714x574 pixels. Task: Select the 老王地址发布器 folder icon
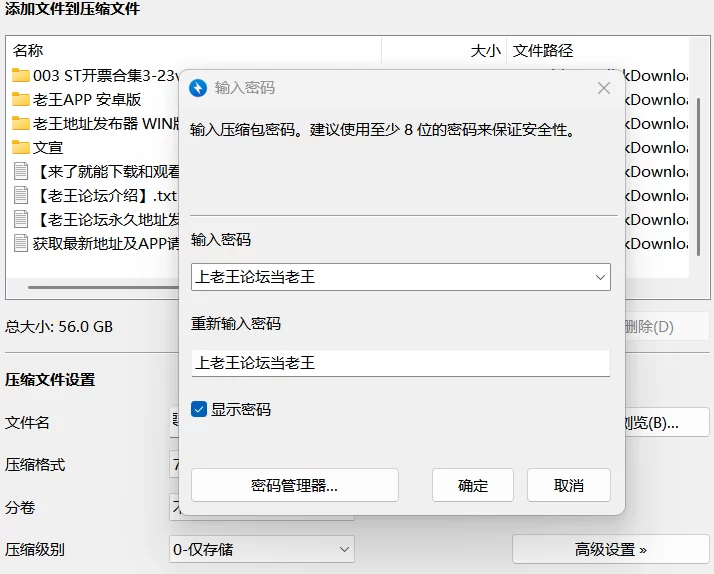pyautogui.click(x=20, y=123)
